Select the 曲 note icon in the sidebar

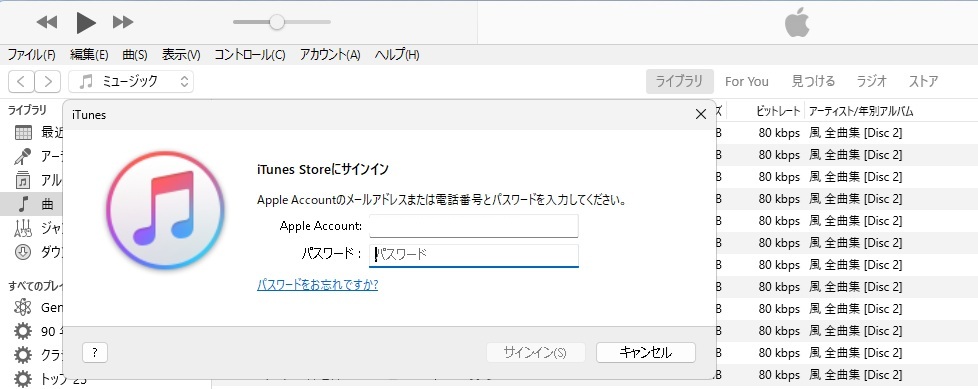pyautogui.click(x=23, y=204)
